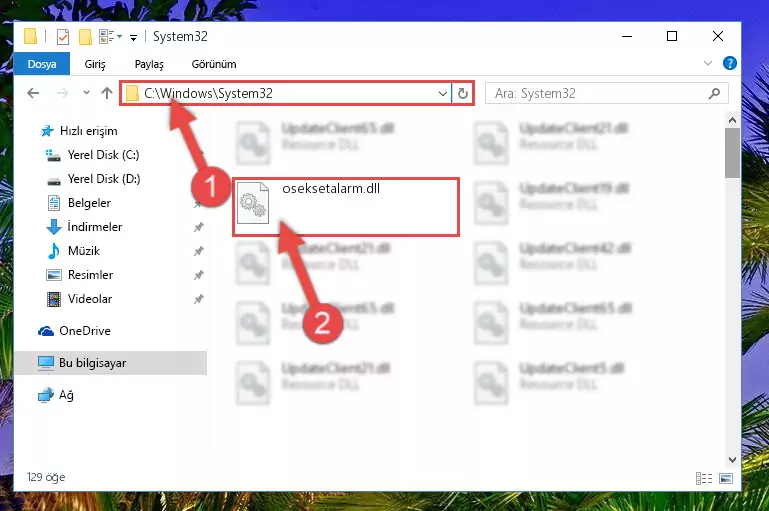Click the folder icon in the title bar
This screenshot has width=769, height=511.
(x=30, y=37)
